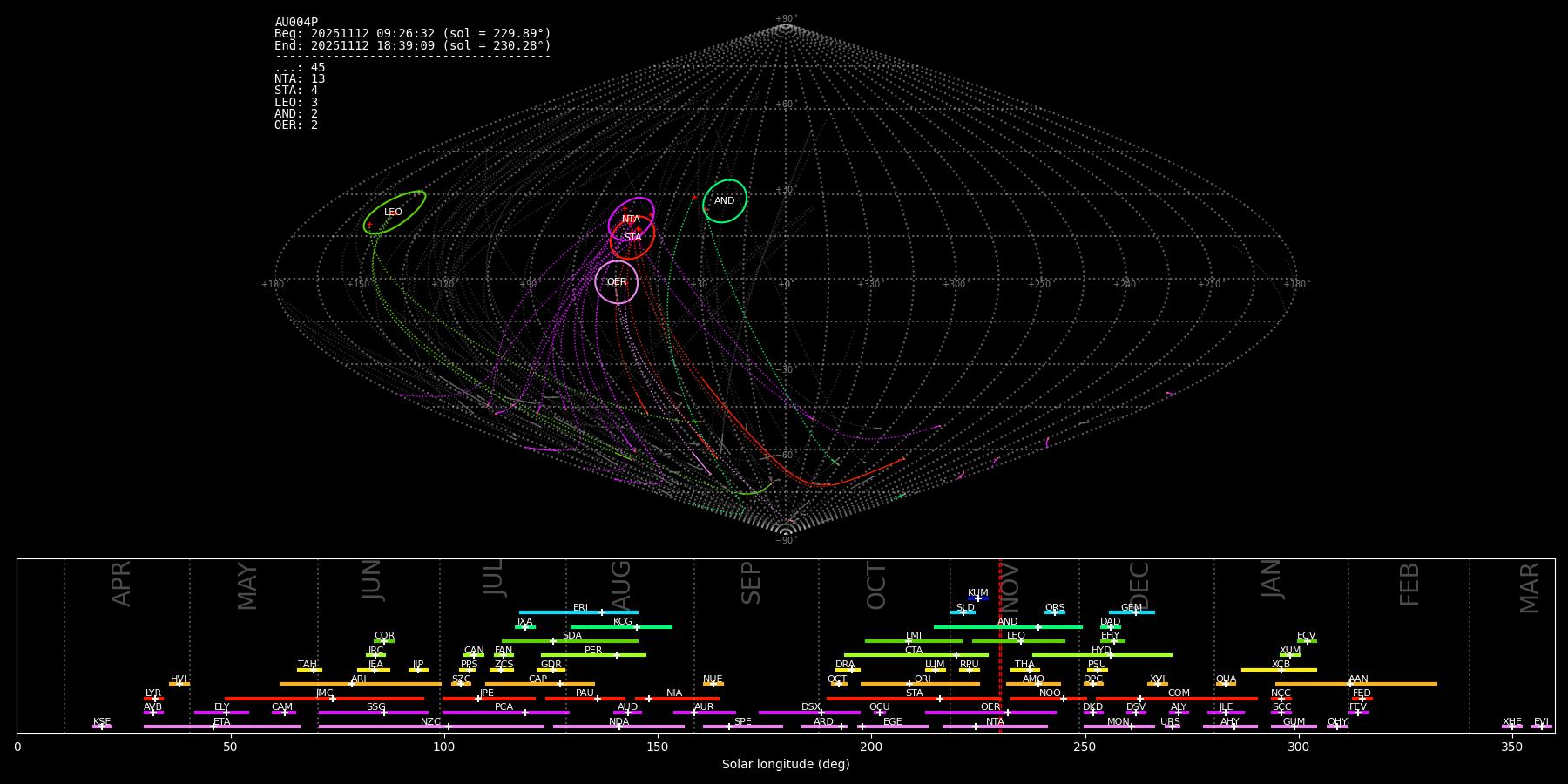Screen dimensions: 1568x784
Task: Click the NTA radiant circle on sky map
Action: click(631, 220)
